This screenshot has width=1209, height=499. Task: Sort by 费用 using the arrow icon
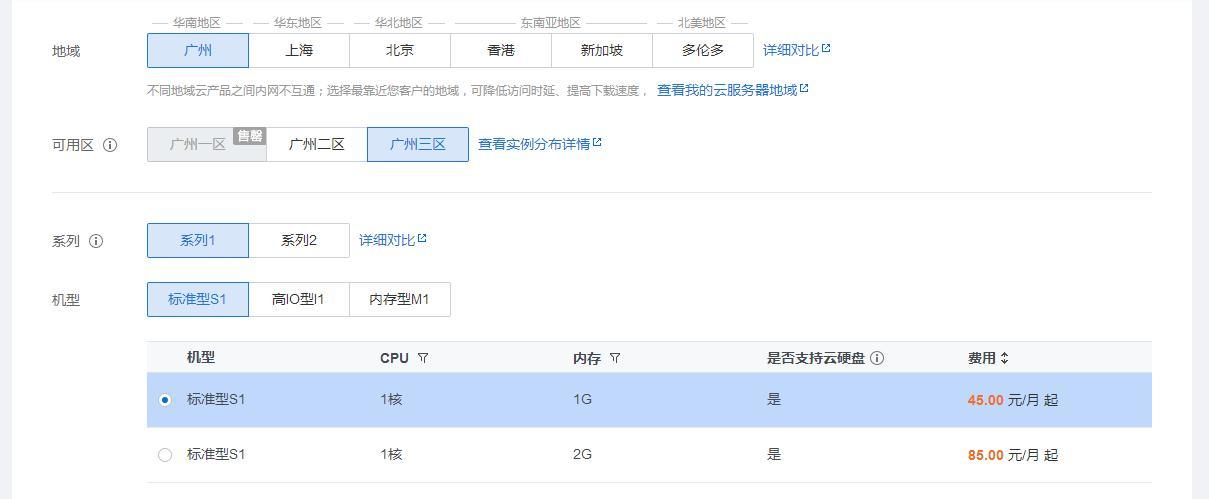click(1004, 358)
